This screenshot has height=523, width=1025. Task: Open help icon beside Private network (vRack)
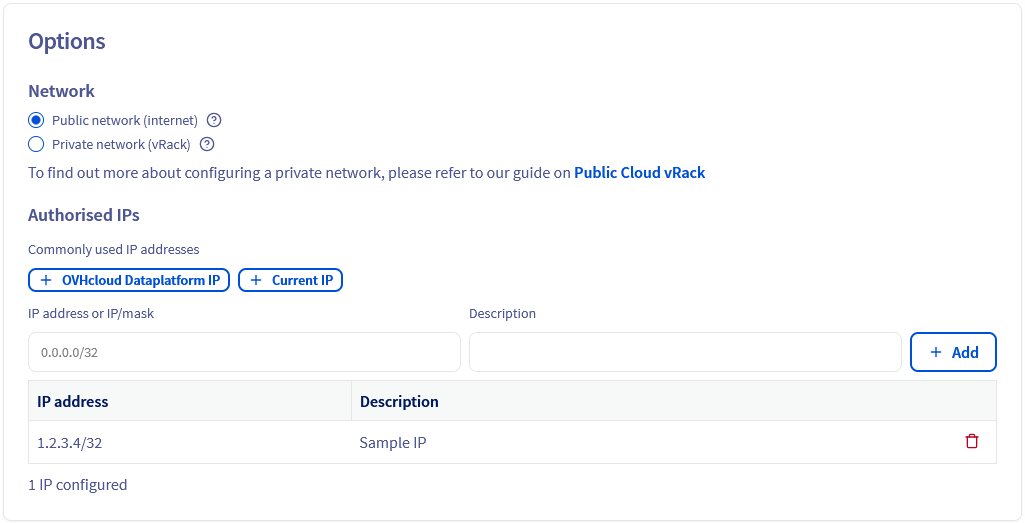(x=207, y=144)
